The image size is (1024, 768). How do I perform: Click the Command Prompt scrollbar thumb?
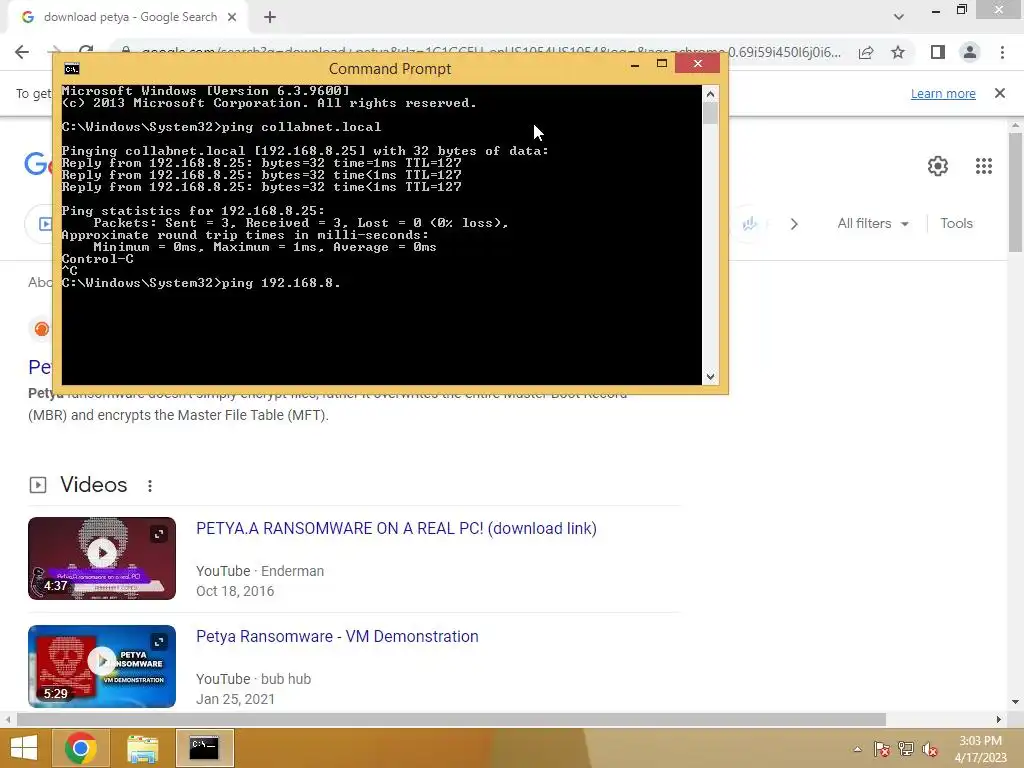pyautogui.click(x=711, y=114)
